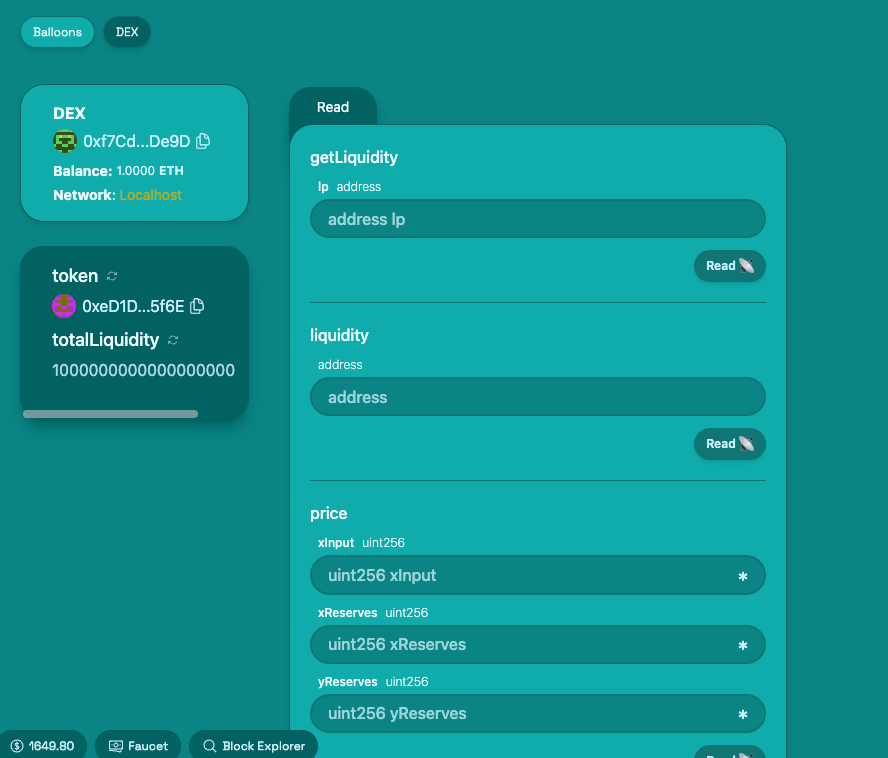Focus the address lp input field

pos(537,219)
